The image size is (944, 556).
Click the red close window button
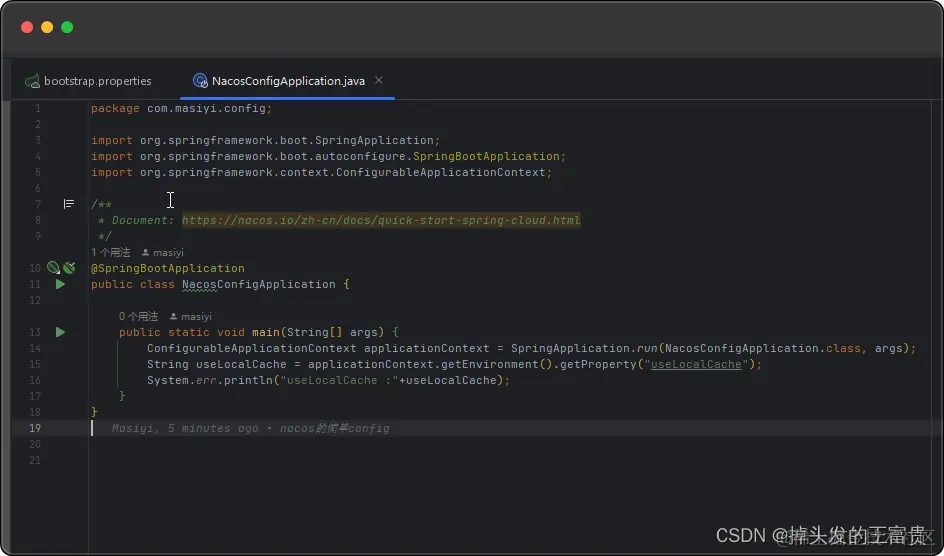(x=27, y=27)
